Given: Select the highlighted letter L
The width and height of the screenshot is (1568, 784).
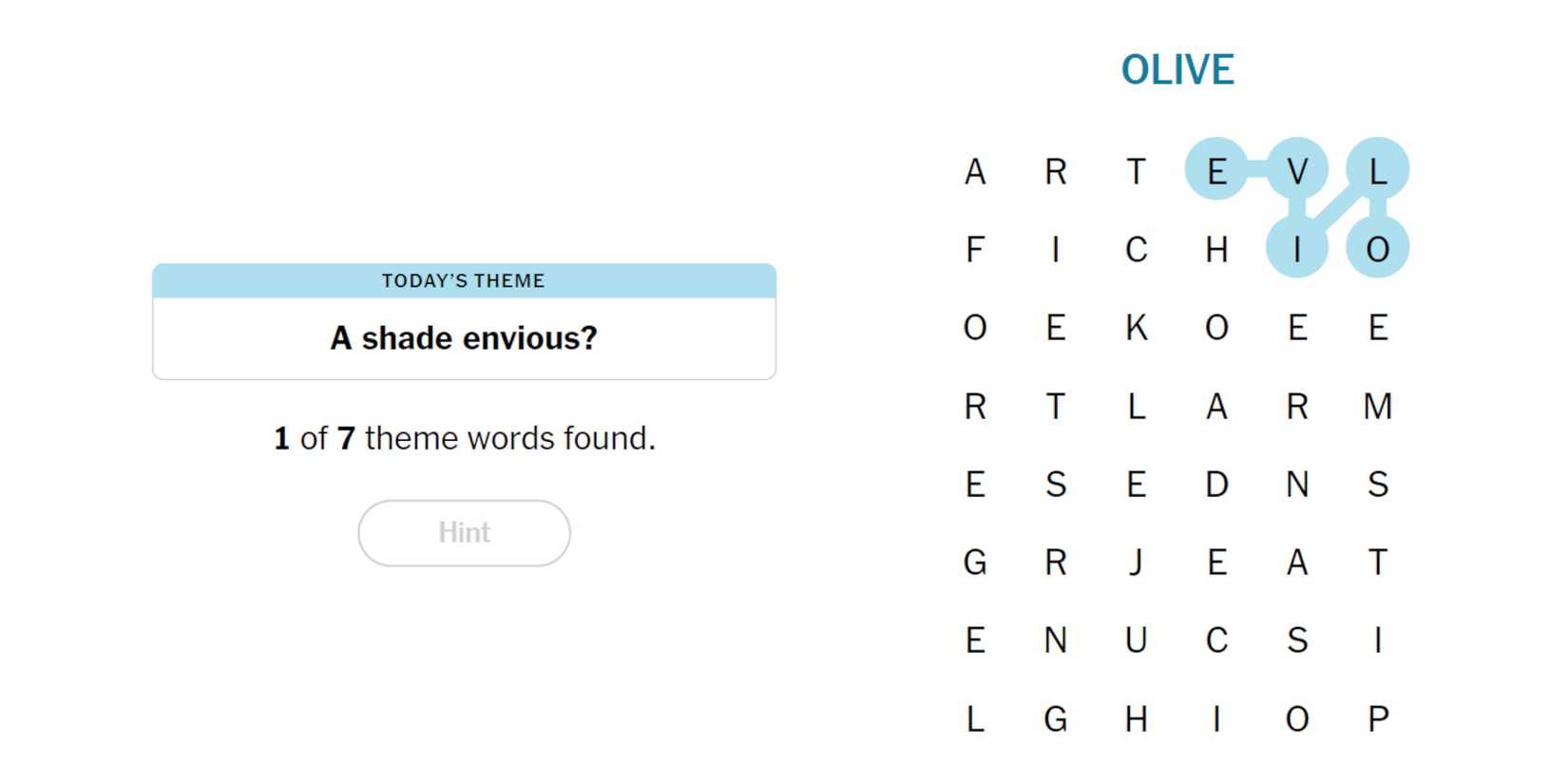Looking at the screenshot, I should [1378, 171].
